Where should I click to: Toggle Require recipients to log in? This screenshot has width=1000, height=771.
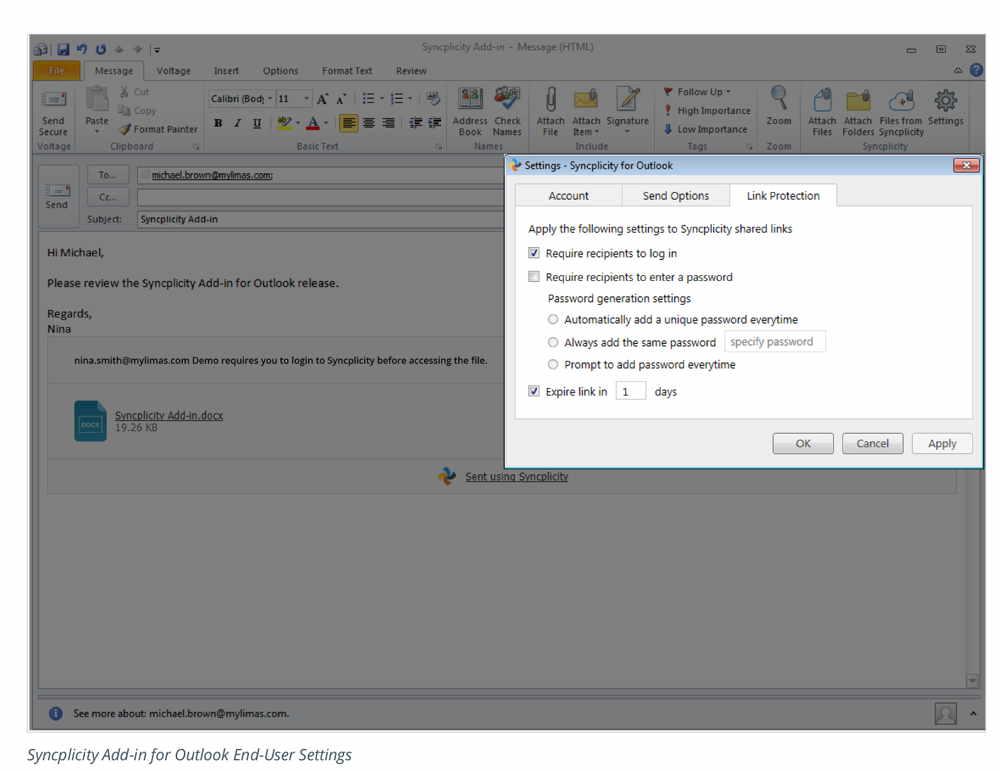pyautogui.click(x=534, y=253)
